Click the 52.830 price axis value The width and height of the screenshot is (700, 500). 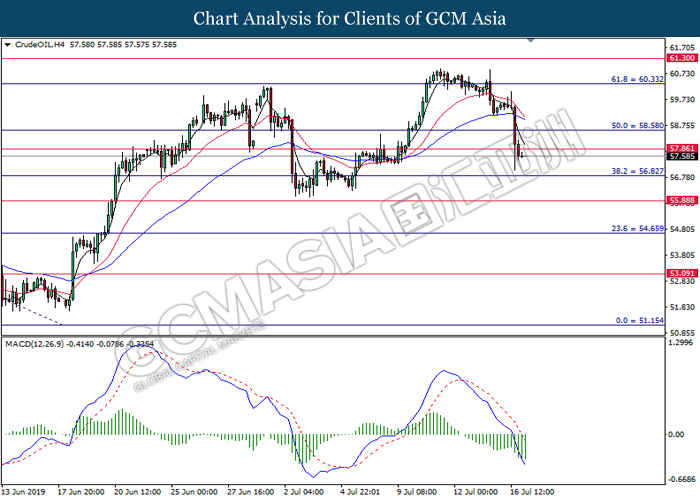683,281
